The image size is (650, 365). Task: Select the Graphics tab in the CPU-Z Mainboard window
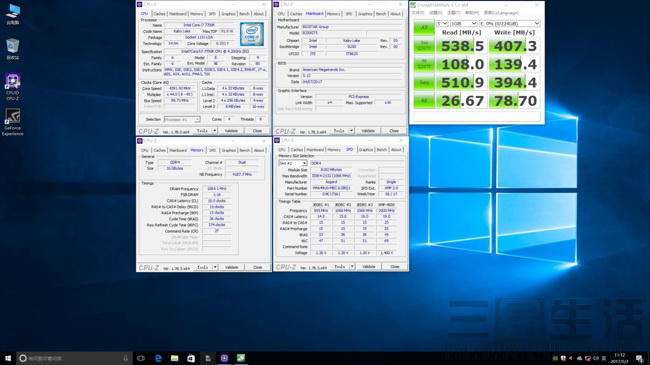365,14
